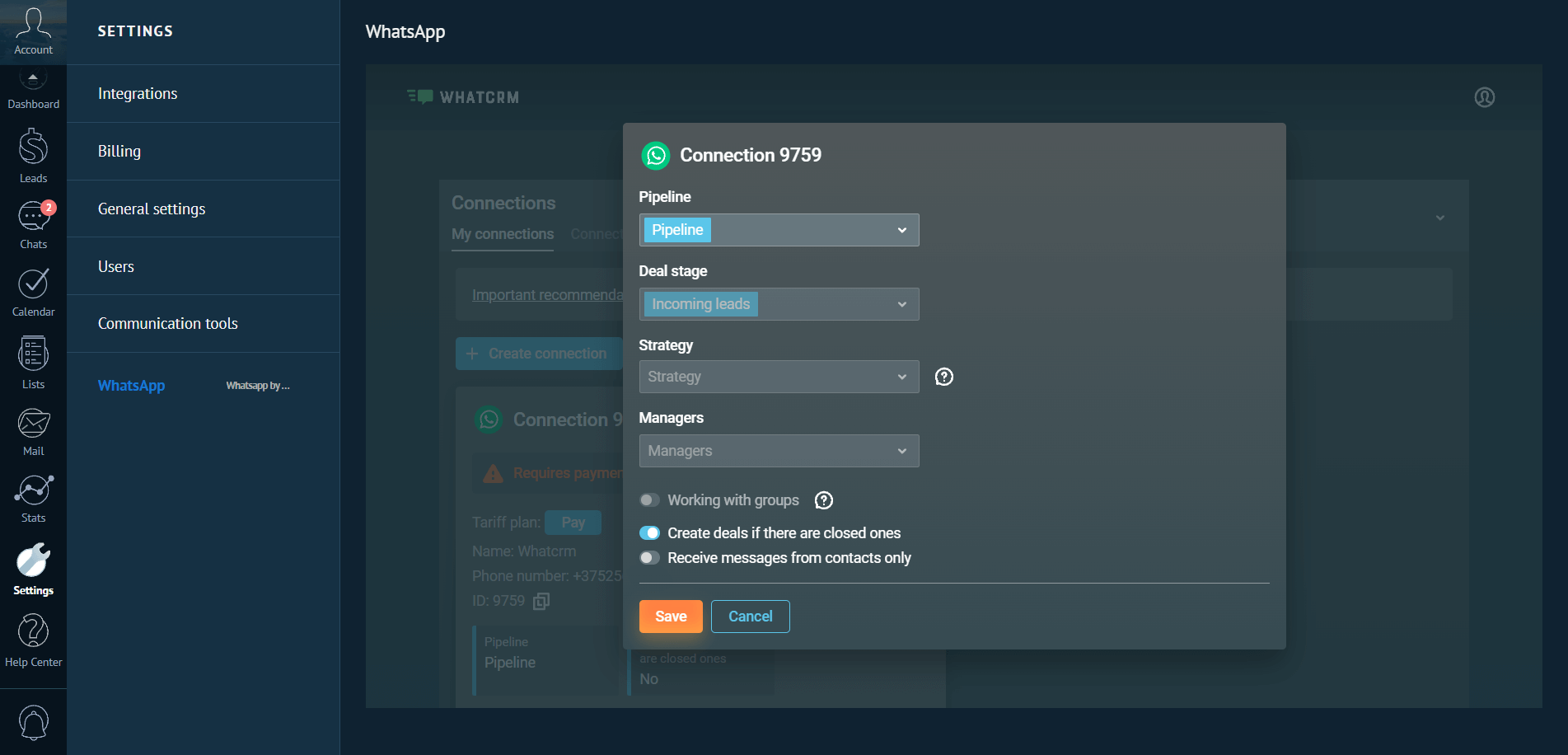Viewport: 1568px width, 755px height.
Task: Click the help icon beside Working with groups
Action: coord(823,500)
